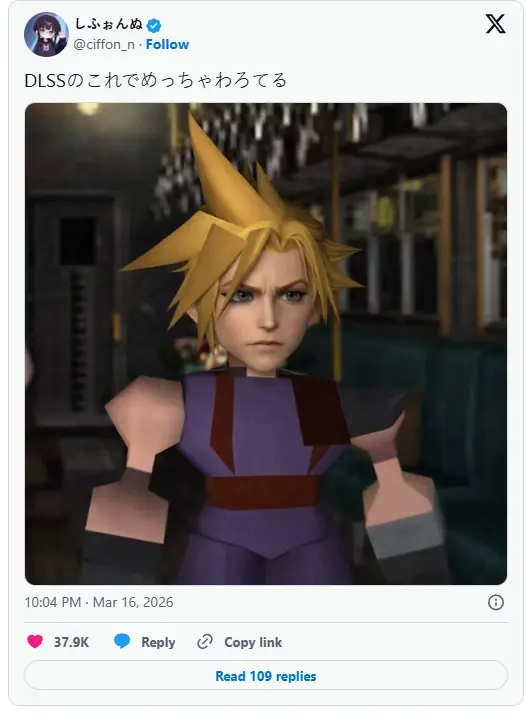Click the 37.9K like count
Viewport: 526px width, 715px height.
(72, 642)
